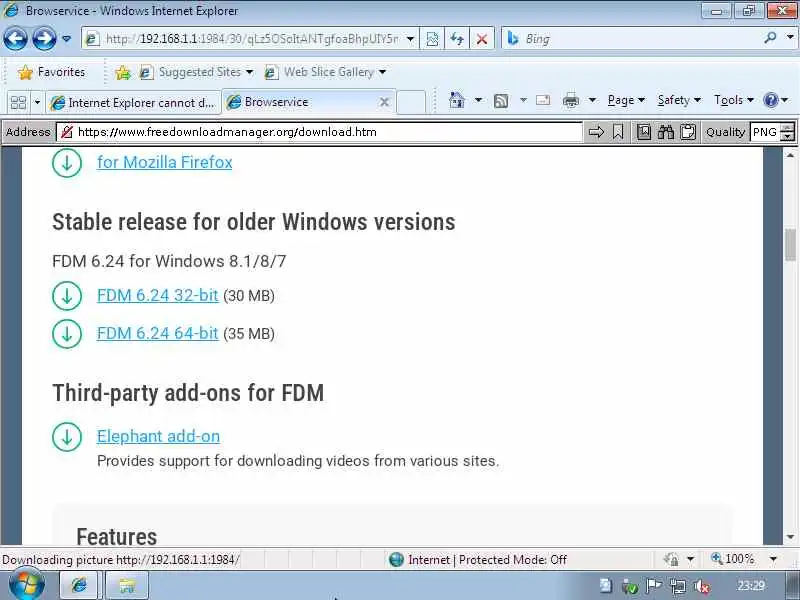This screenshot has width=800, height=600.
Task: Click the muted volume tray icon
Action: [x=702, y=587]
